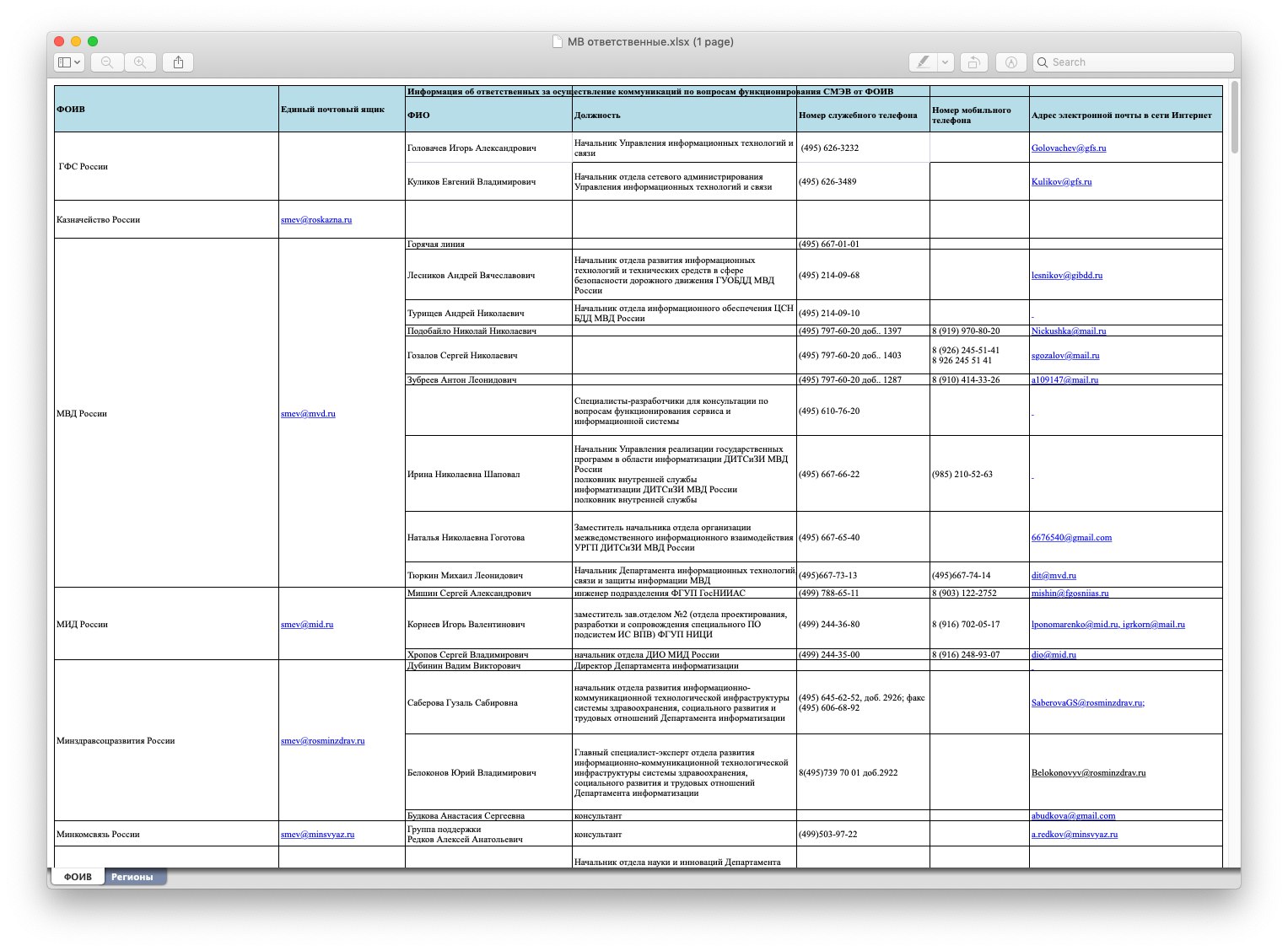Focus the Search field
This screenshot has height=951, width=1288.
1133,62
